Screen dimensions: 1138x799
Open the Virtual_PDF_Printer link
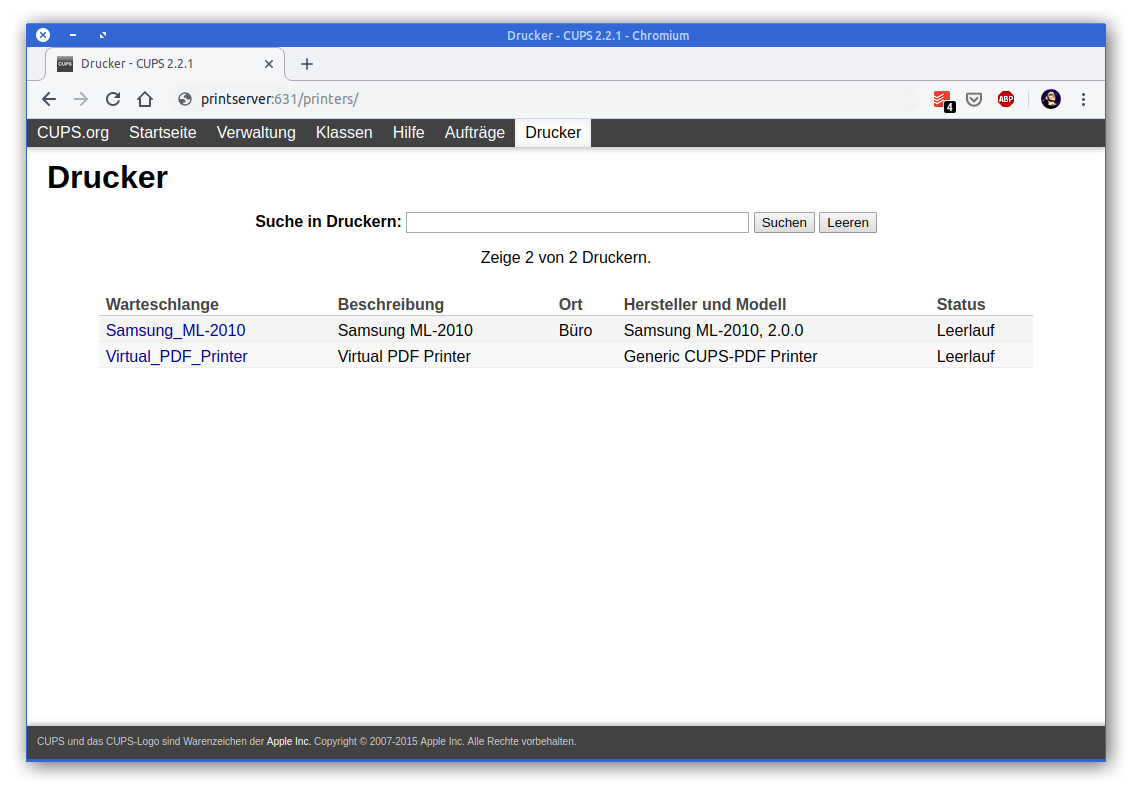(176, 356)
